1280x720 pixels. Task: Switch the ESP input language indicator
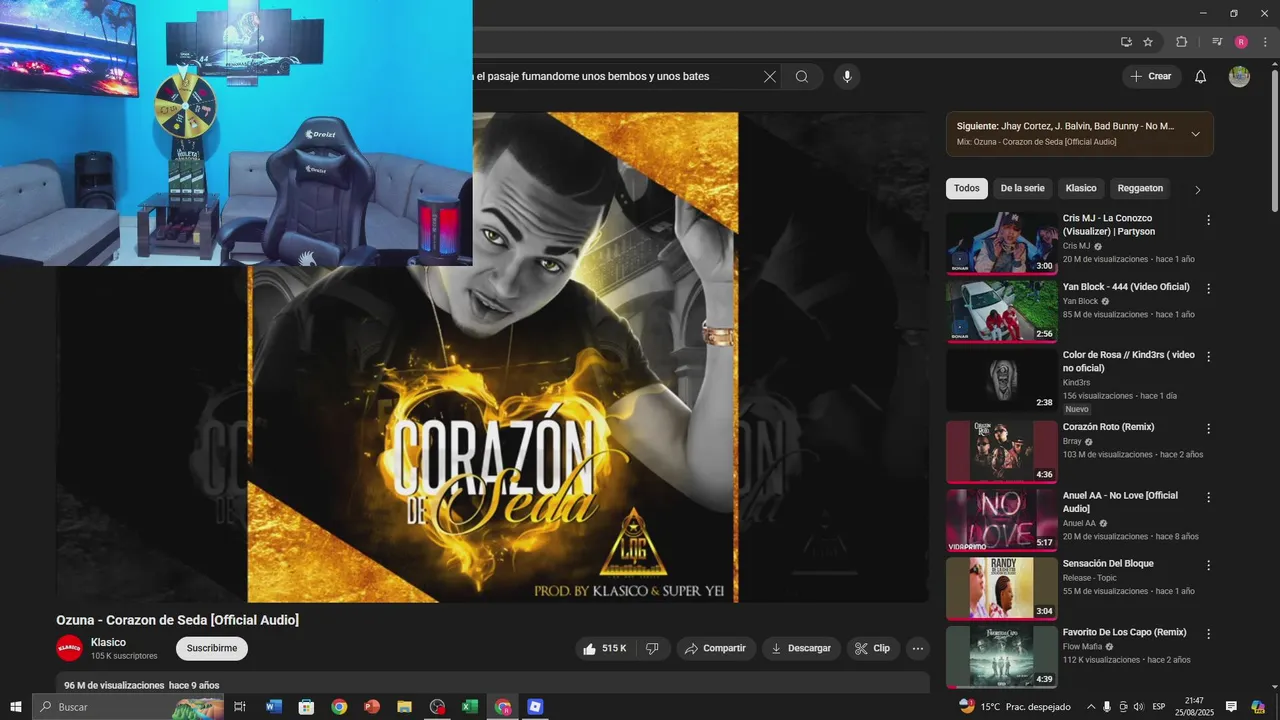coord(1159,707)
